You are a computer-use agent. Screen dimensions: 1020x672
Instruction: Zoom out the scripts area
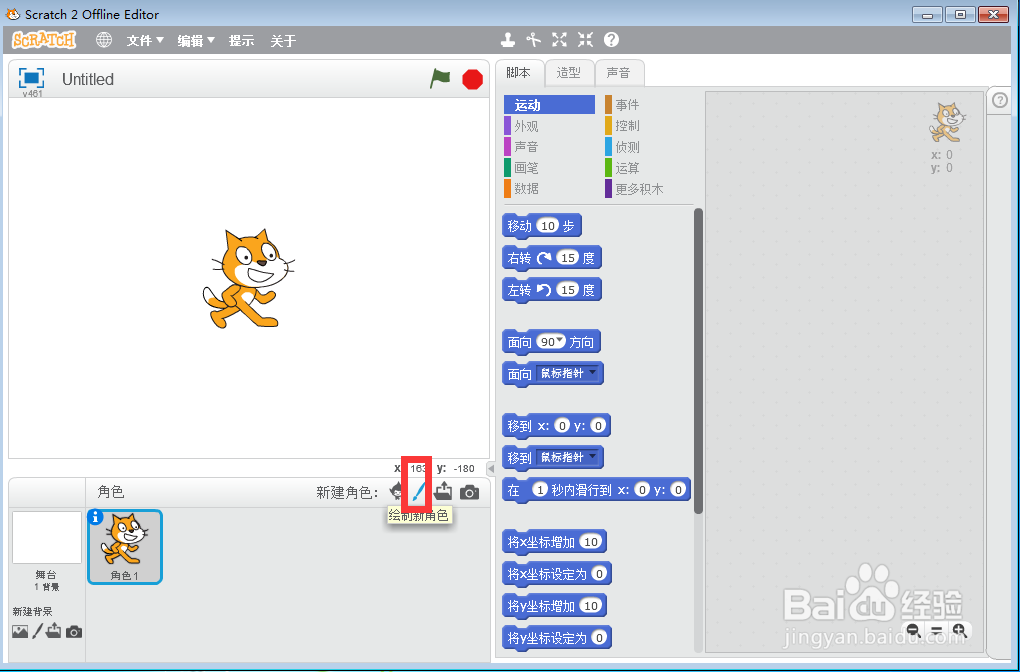coord(913,630)
